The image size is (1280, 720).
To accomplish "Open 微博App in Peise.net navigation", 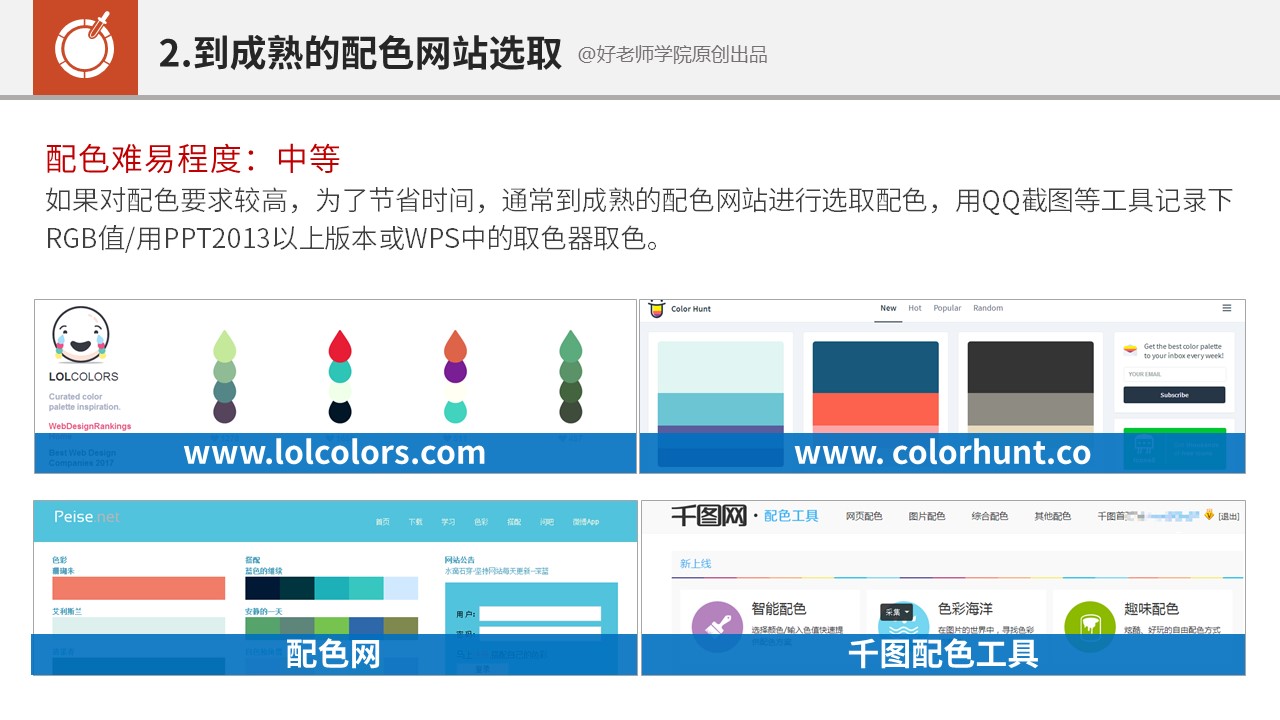I will pos(585,522).
